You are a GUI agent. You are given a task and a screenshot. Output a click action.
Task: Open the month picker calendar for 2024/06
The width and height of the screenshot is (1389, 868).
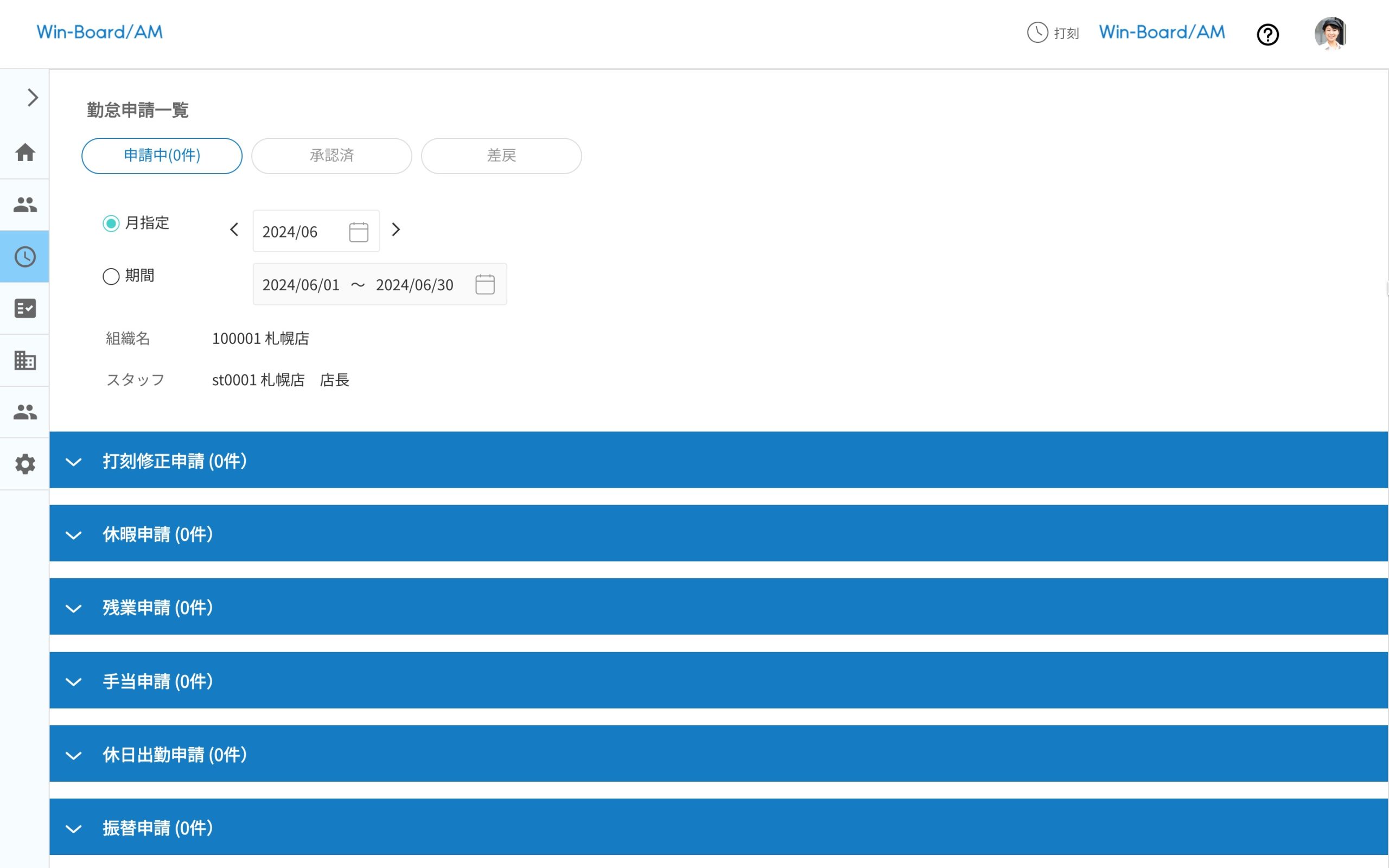[x=358, y=231]
